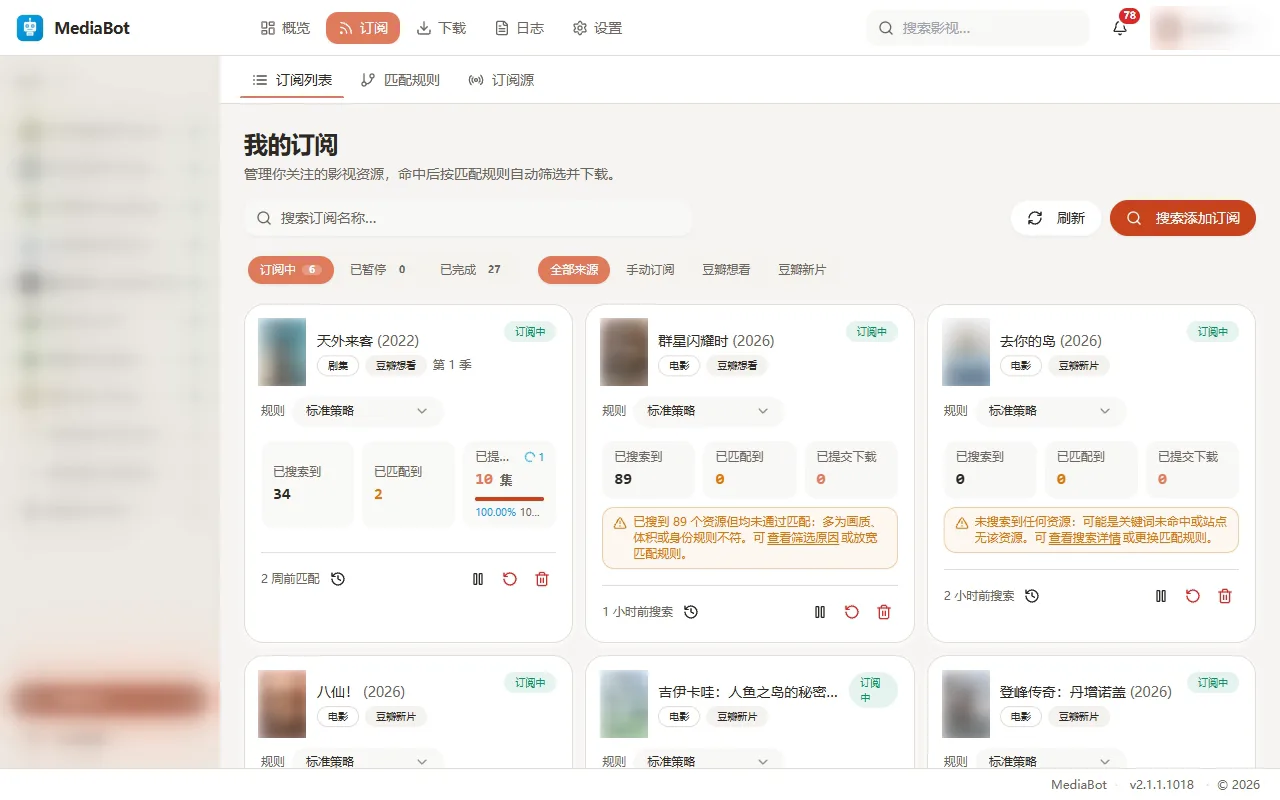
Task: Open the notification bell with 78 badge
Action: [1120, 28]
